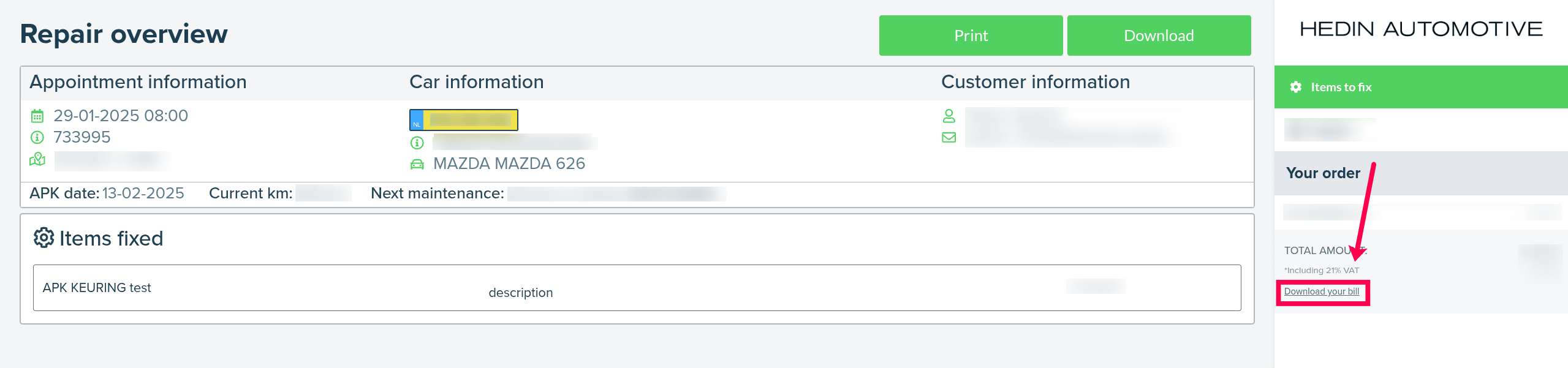Click the map location pin icon

(x=37, y=160)
